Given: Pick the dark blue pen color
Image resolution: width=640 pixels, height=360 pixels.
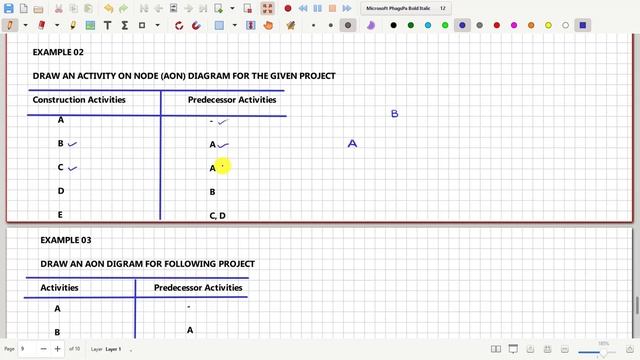Looking at the screenshot, I should pos(462,25).
